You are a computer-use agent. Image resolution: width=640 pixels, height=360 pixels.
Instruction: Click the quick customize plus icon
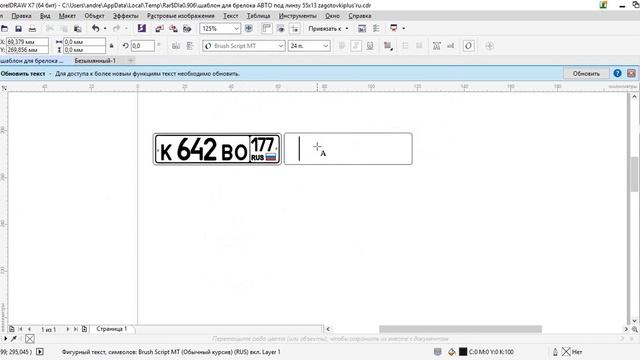coord(489,46)
